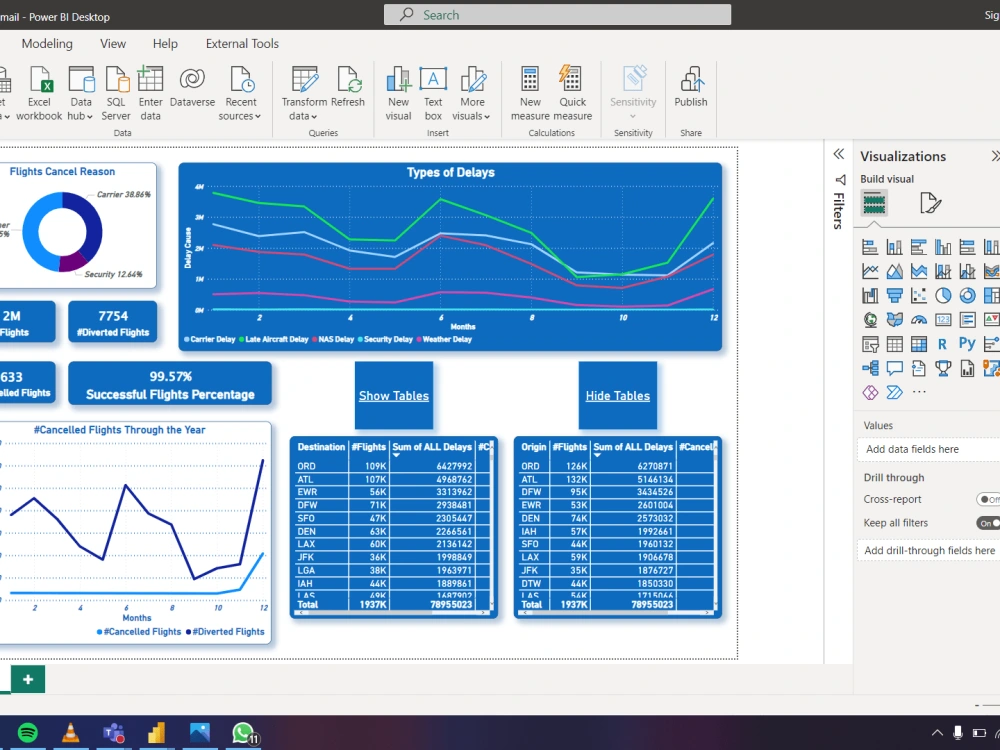
Task: Select the Funnel chart visual icon
Action: [x=895, y=292]
